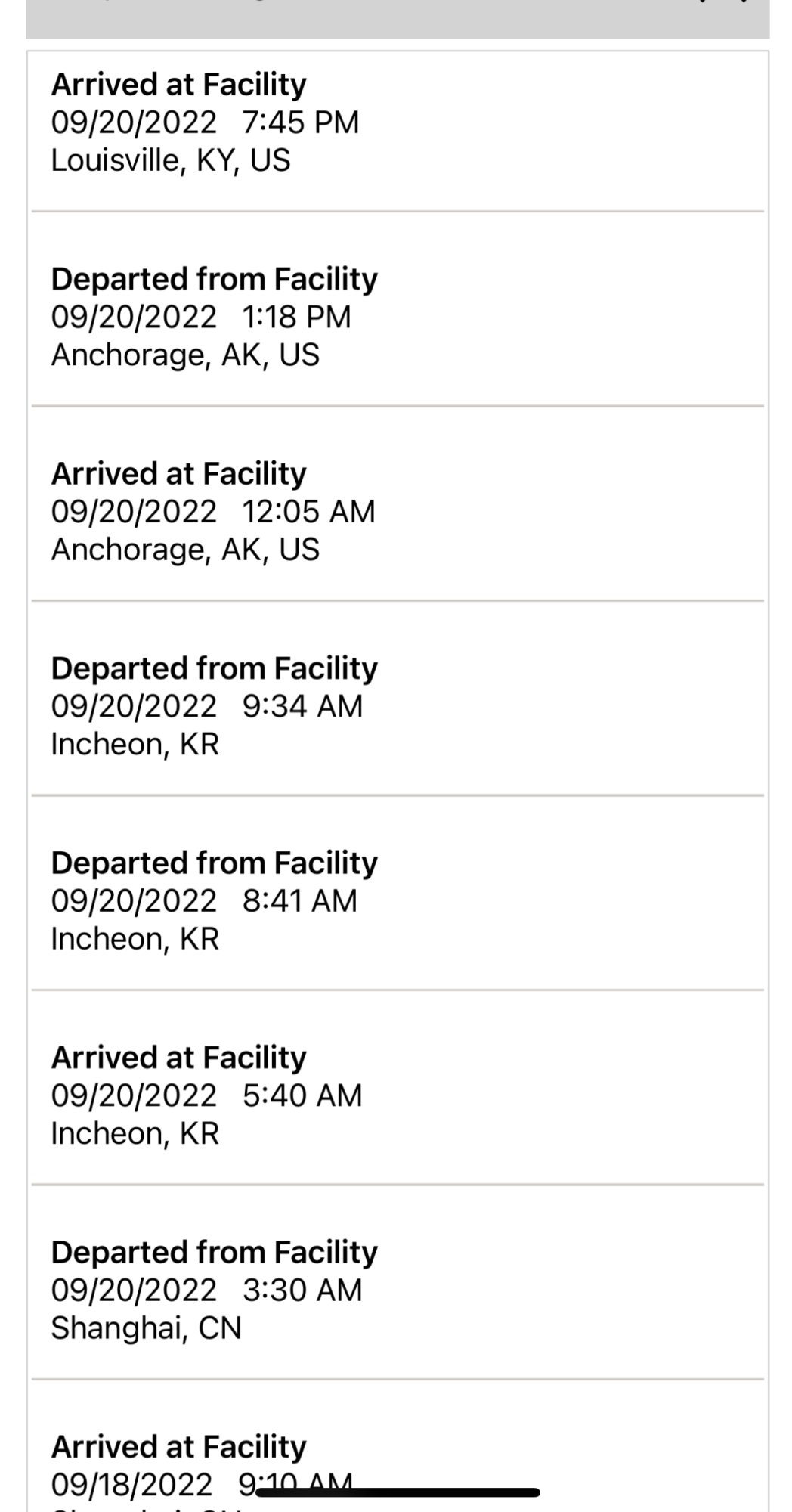Select the Shanghai, CN location text

[146, 1328]
